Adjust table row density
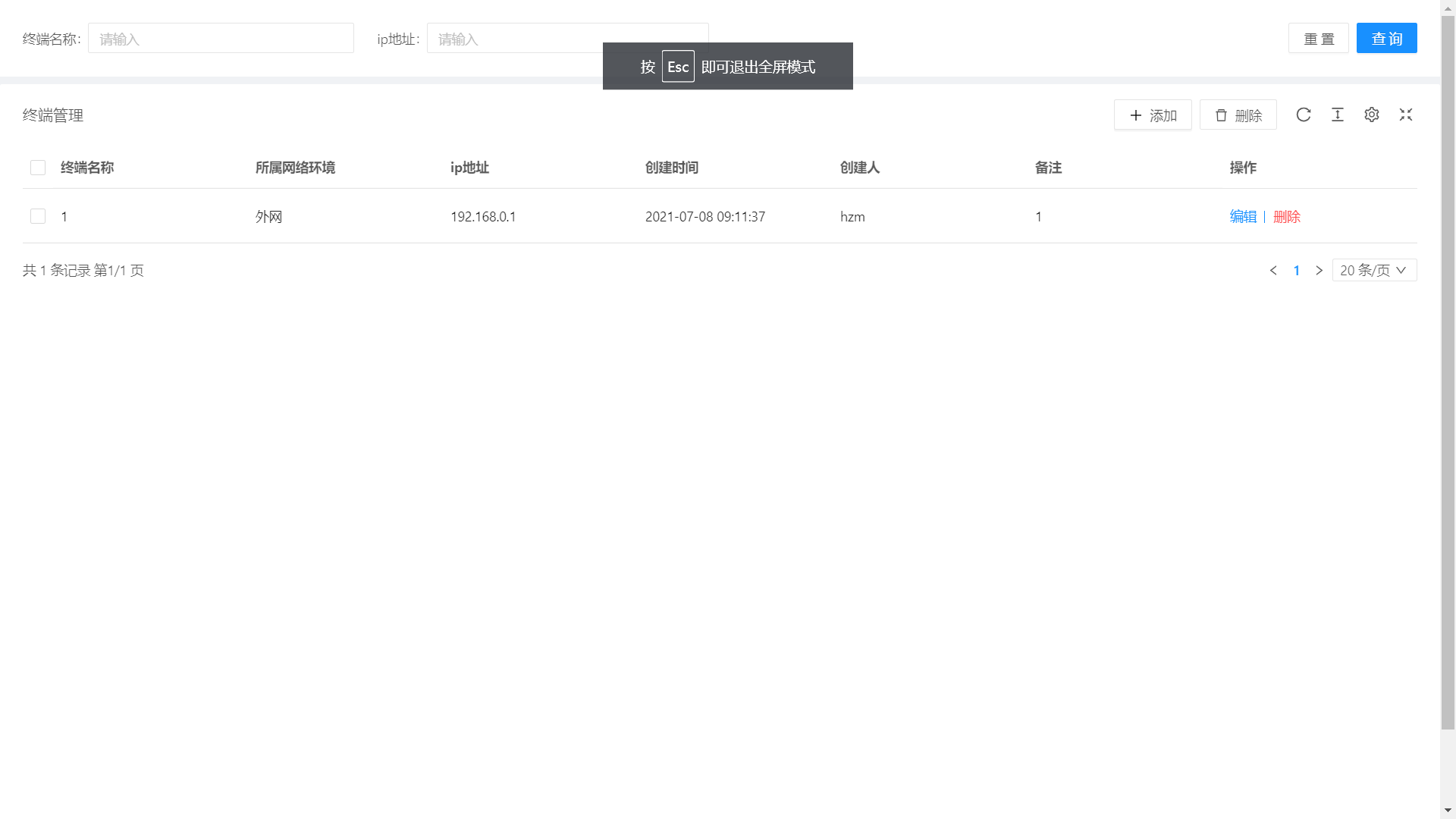 1338,115
